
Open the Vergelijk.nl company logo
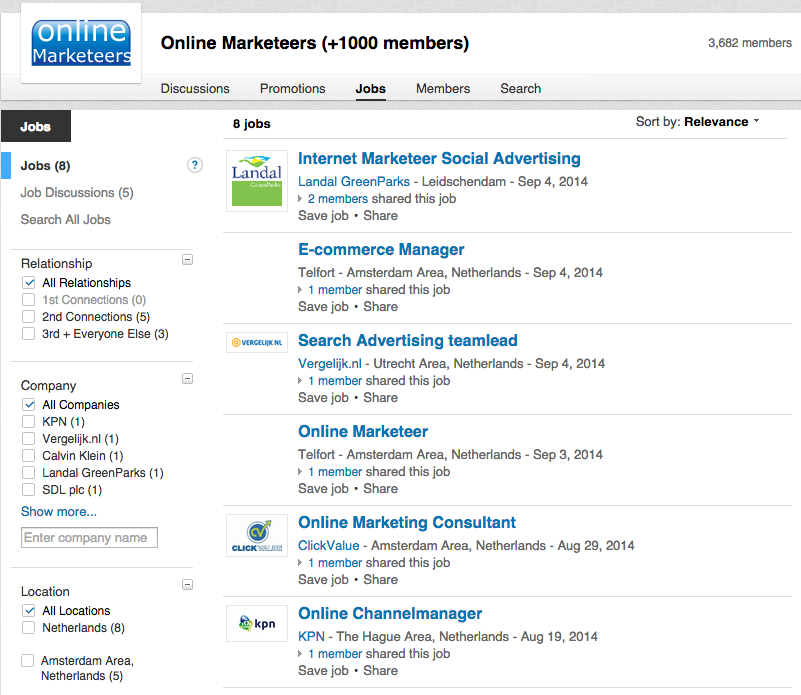[257, 342]
